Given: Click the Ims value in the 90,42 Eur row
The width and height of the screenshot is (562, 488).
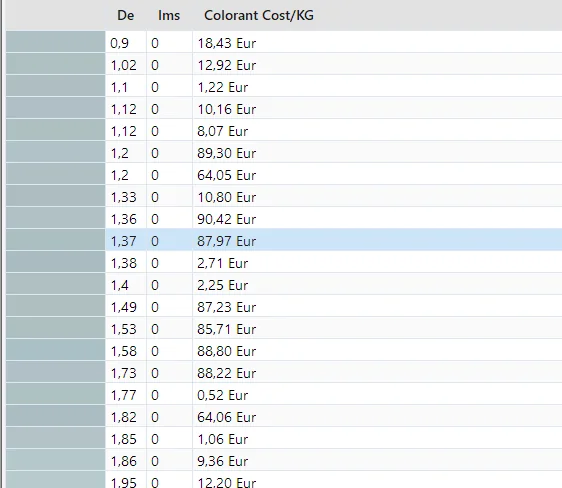Looking at the screenshot, I should 155,219.
